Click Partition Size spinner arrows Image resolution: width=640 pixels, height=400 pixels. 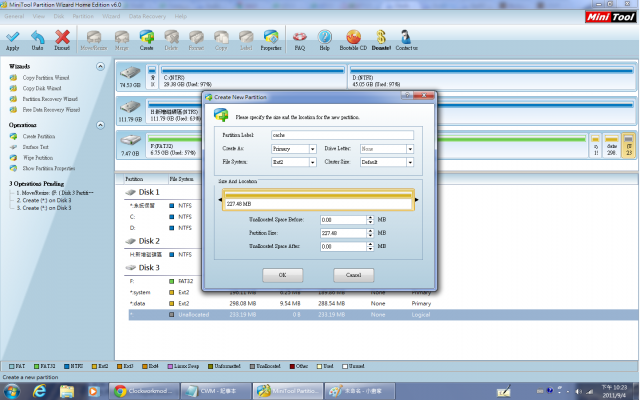[370, 233]
